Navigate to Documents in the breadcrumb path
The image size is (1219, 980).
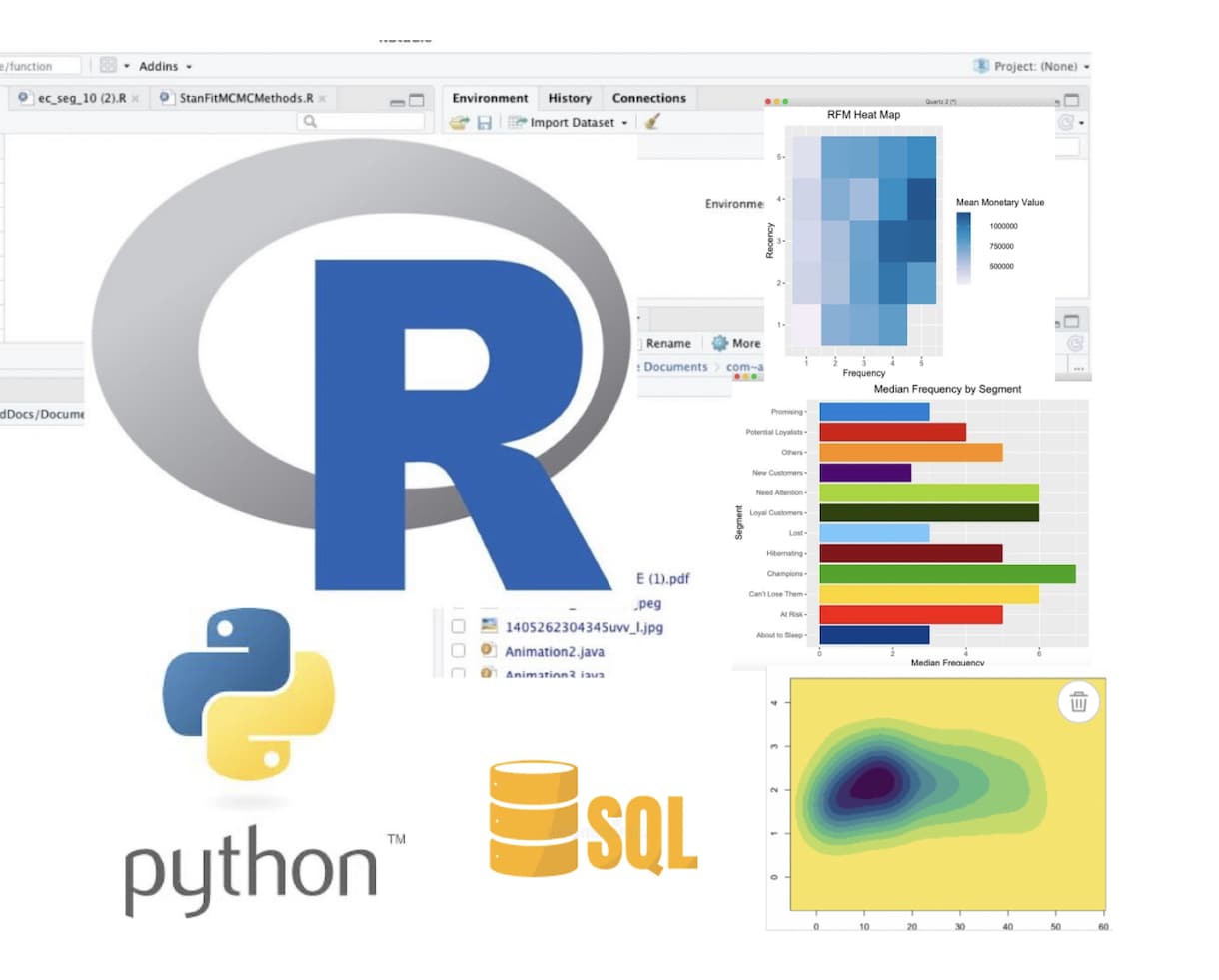(x=675, y=367)
